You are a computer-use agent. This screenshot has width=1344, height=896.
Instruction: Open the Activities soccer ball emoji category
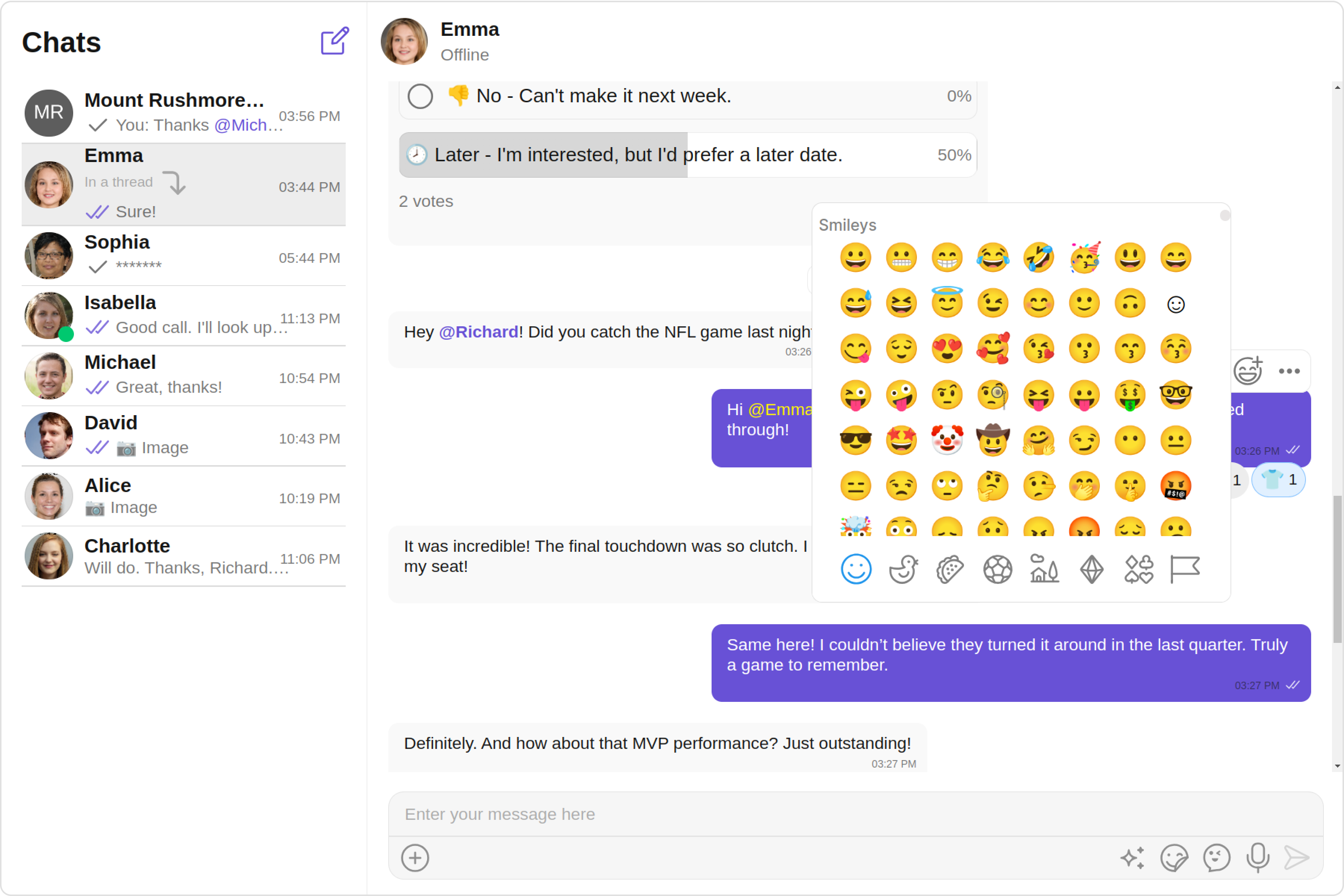click(x=997, y=569)
